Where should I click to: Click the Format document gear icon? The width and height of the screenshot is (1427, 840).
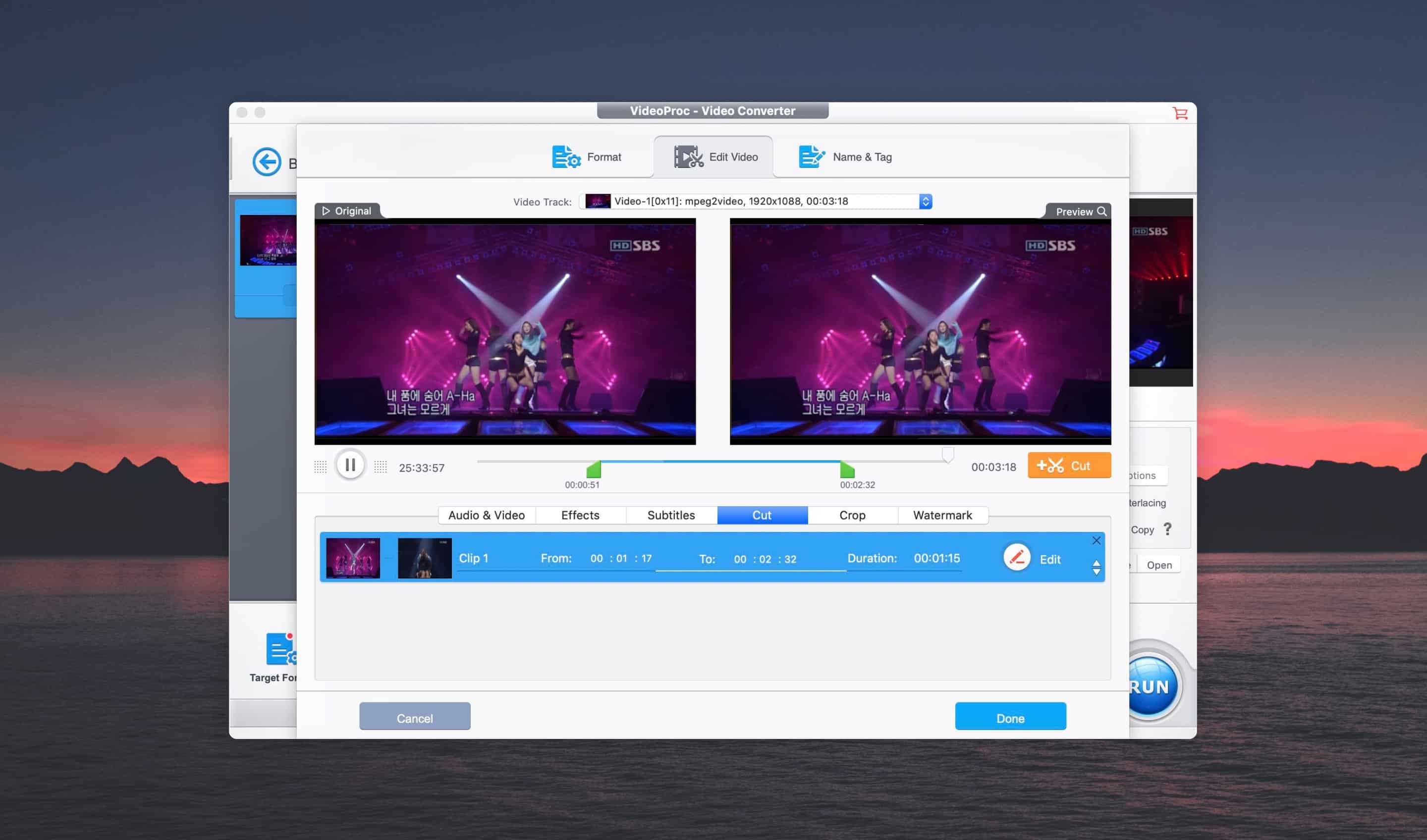[566, 157]
